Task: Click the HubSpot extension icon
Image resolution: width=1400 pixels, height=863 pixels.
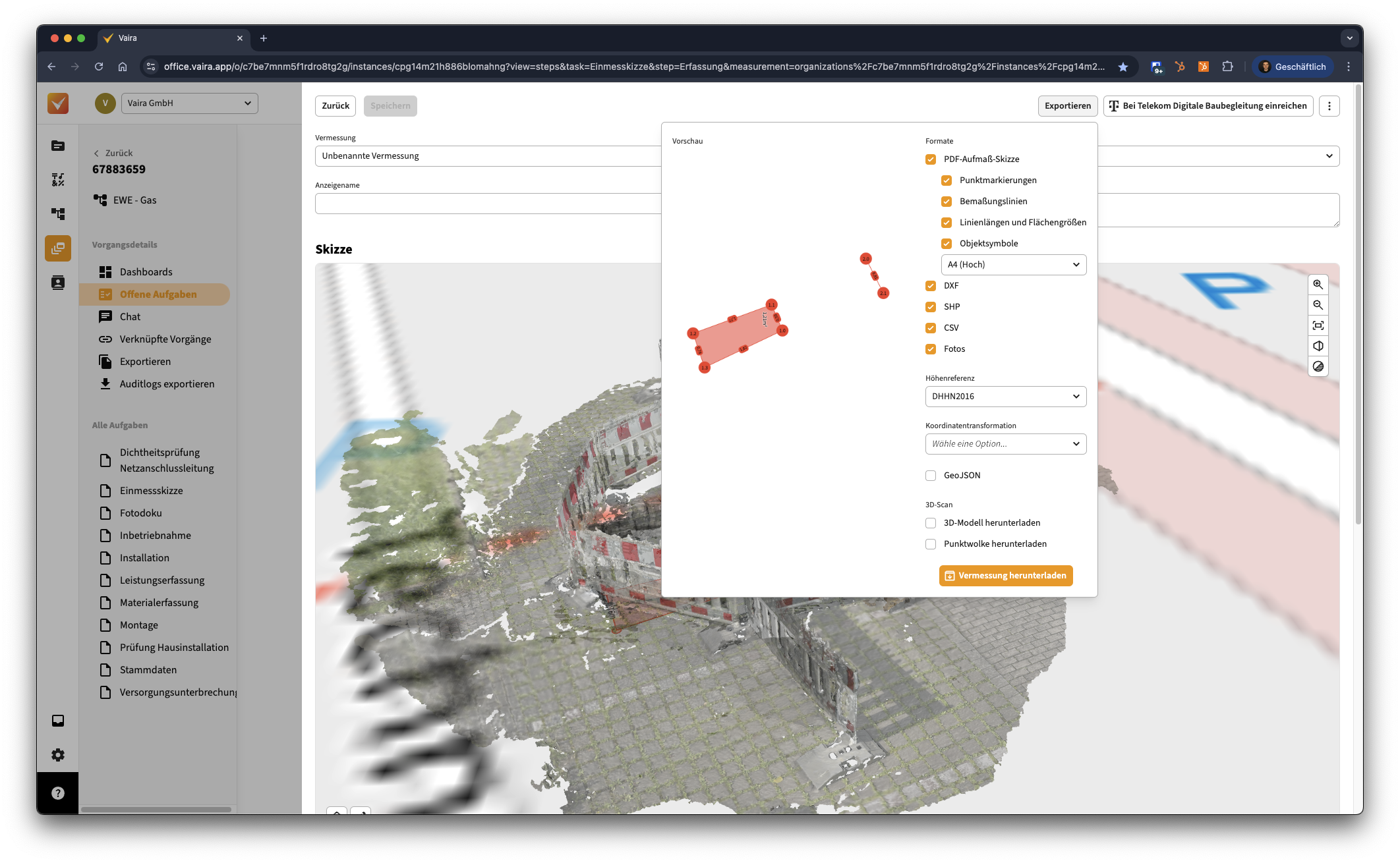Action: 1180,67
